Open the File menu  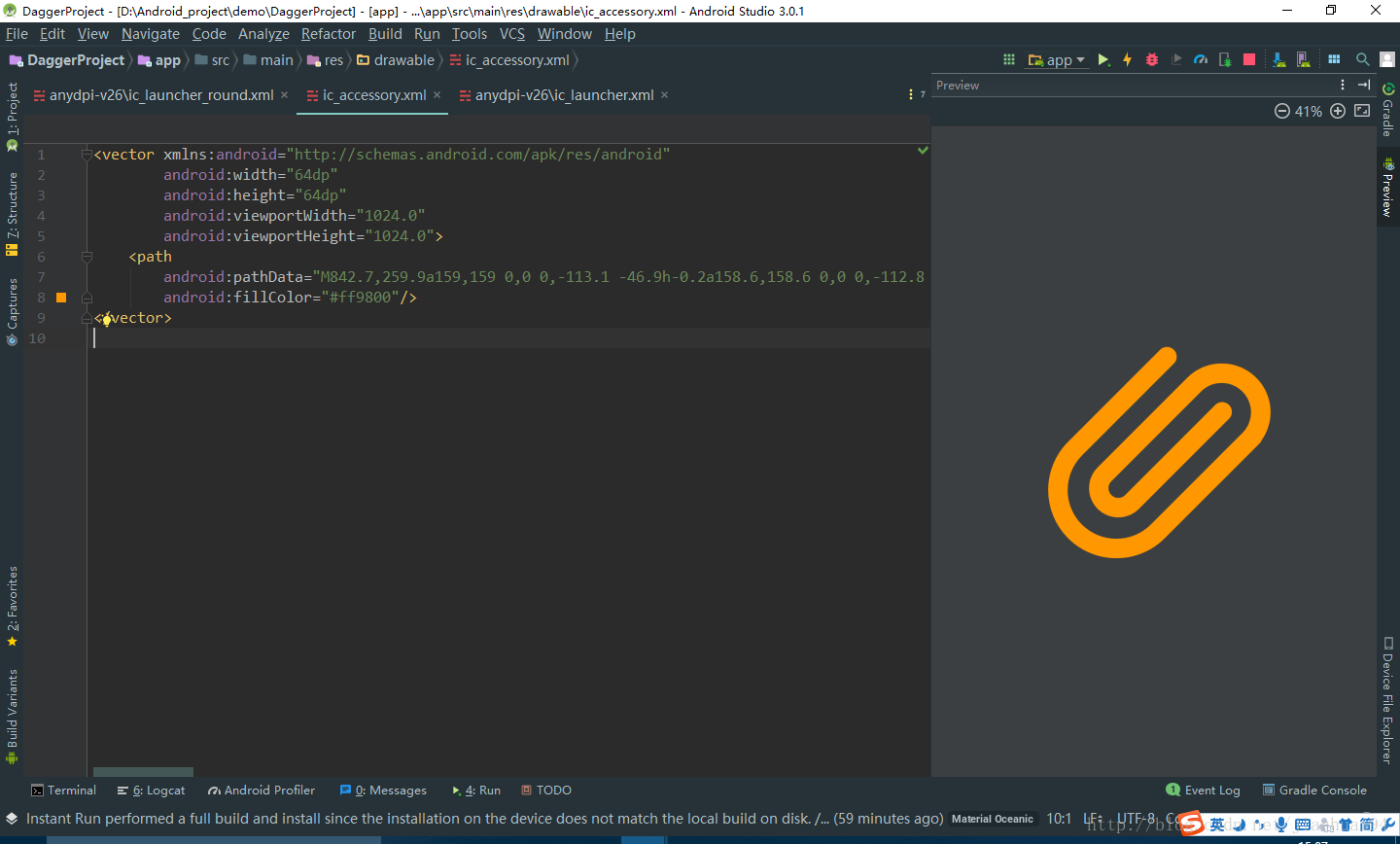pos(17,34)
